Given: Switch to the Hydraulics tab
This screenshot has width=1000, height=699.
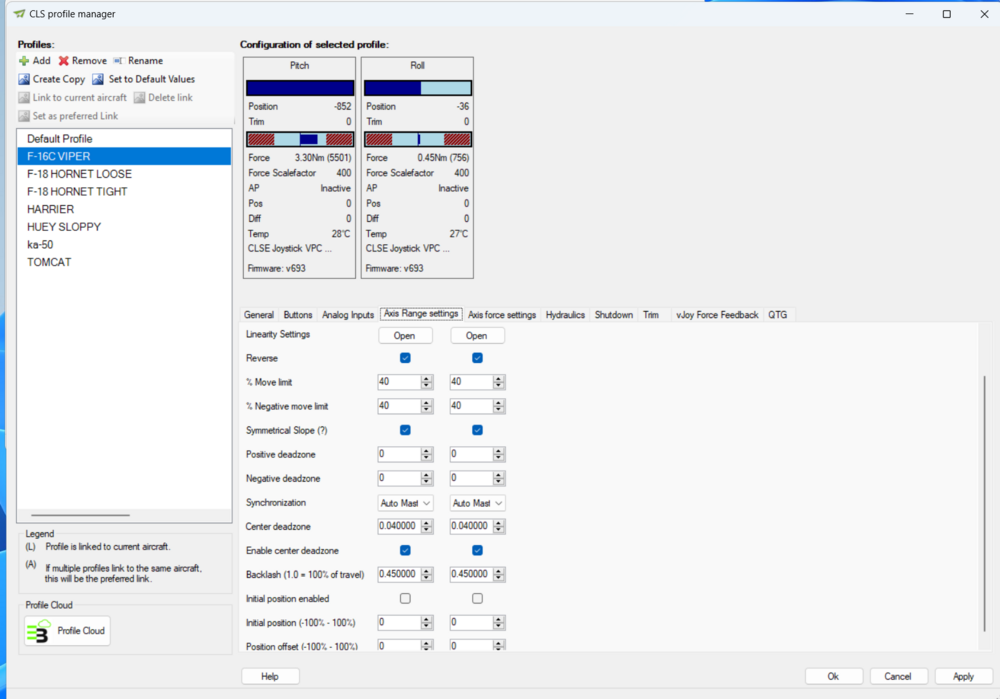Looking at the screenshot, I should 565,314.
